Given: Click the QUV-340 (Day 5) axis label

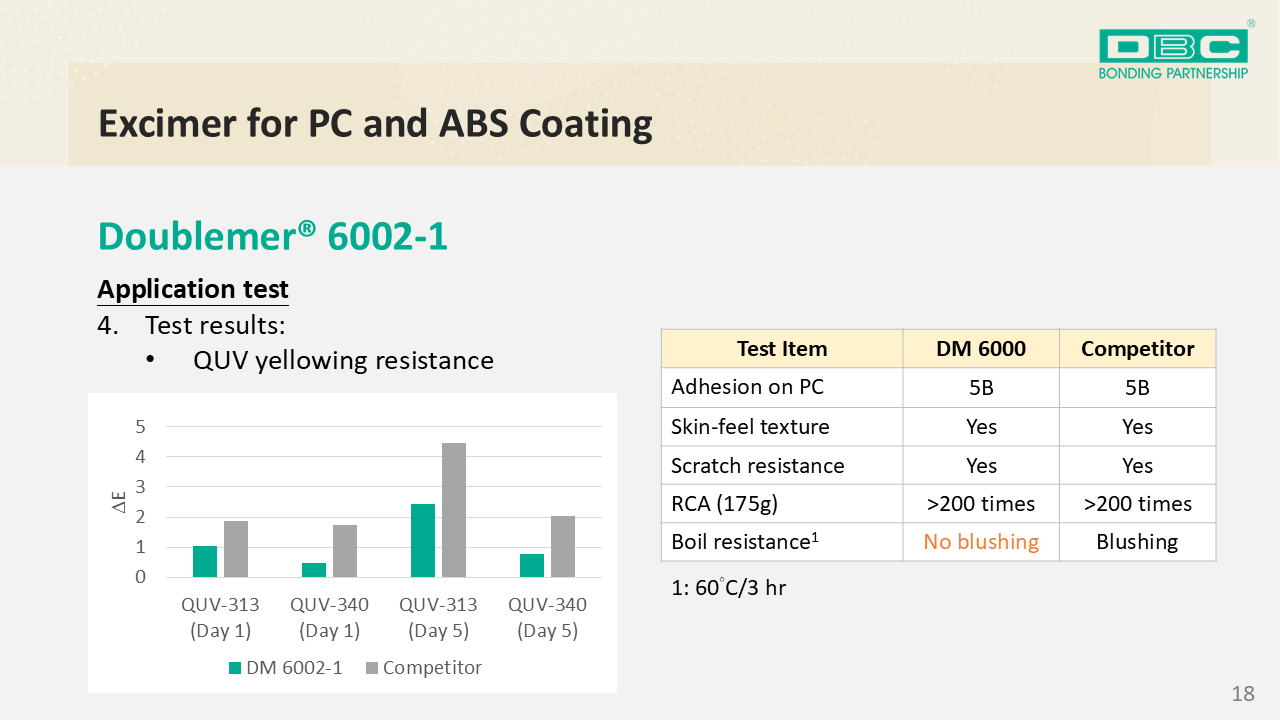Looking at the screenshot, I should point(547,618).
